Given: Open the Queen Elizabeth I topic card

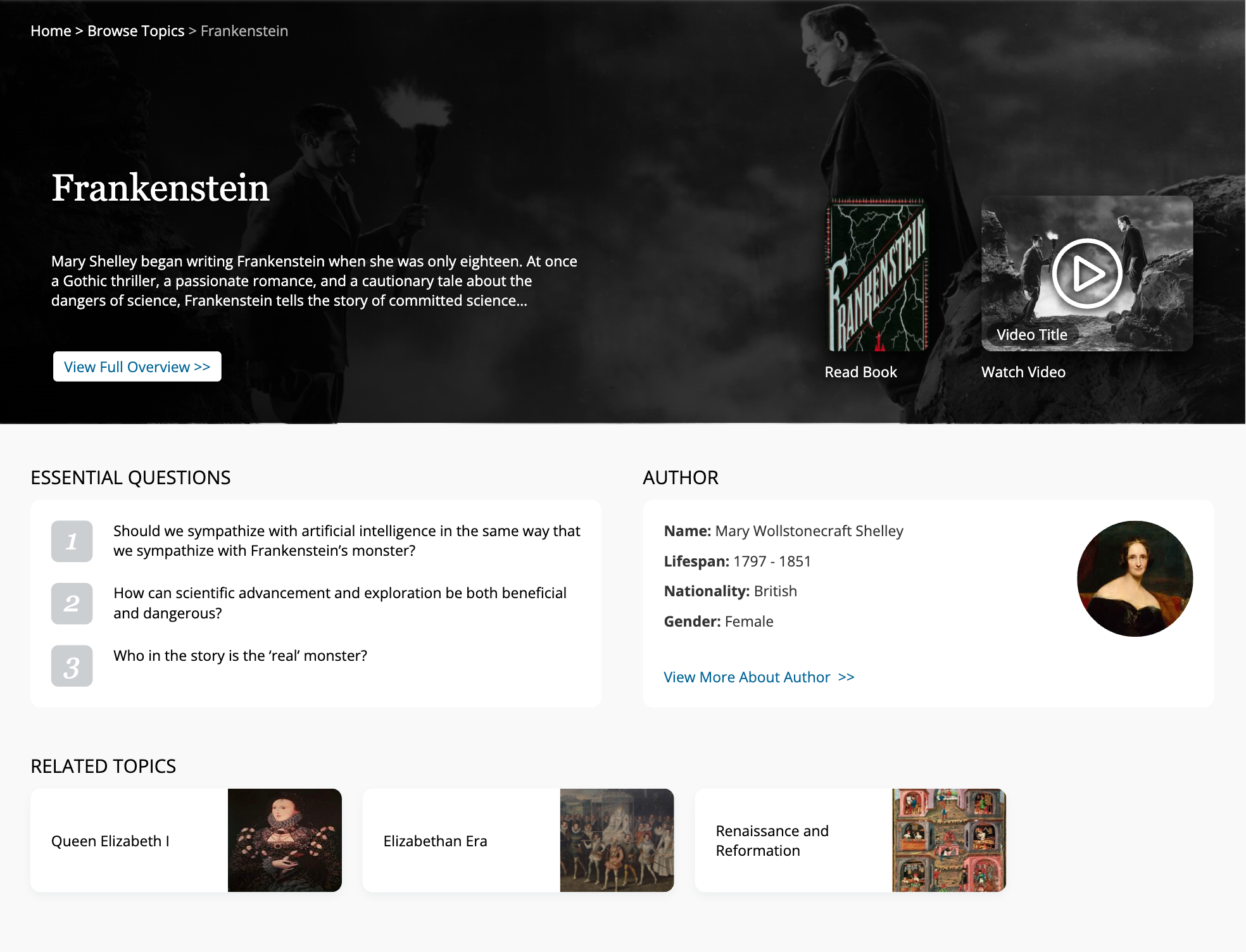Looking at the screenshot, I should coord(186,840).
